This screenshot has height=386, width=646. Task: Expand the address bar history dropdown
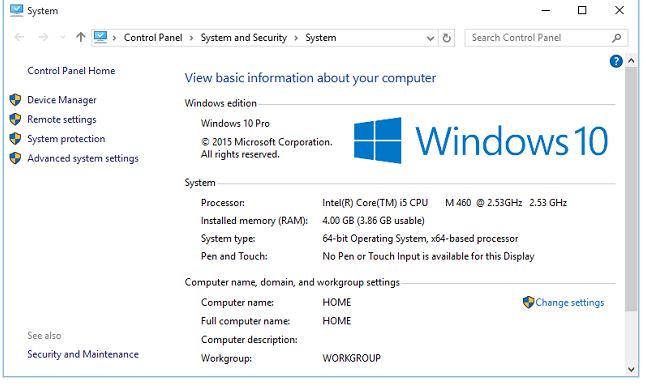tap(430, 38)
